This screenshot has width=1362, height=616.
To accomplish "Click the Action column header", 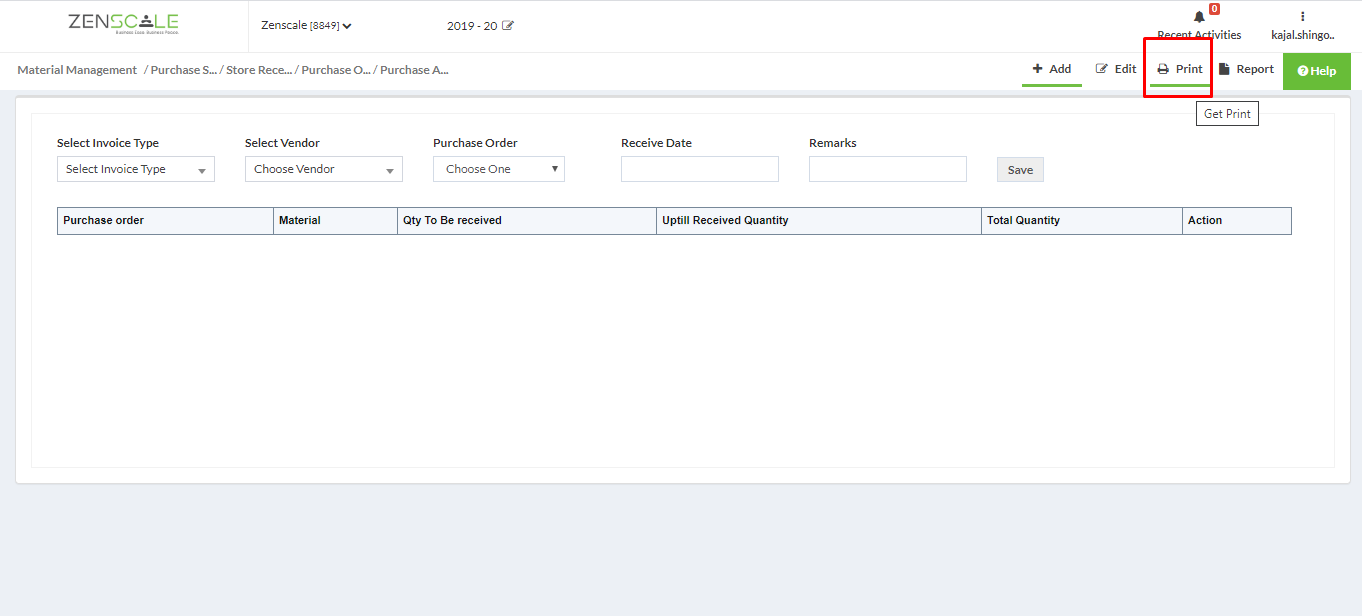I will coord(1237,221).
